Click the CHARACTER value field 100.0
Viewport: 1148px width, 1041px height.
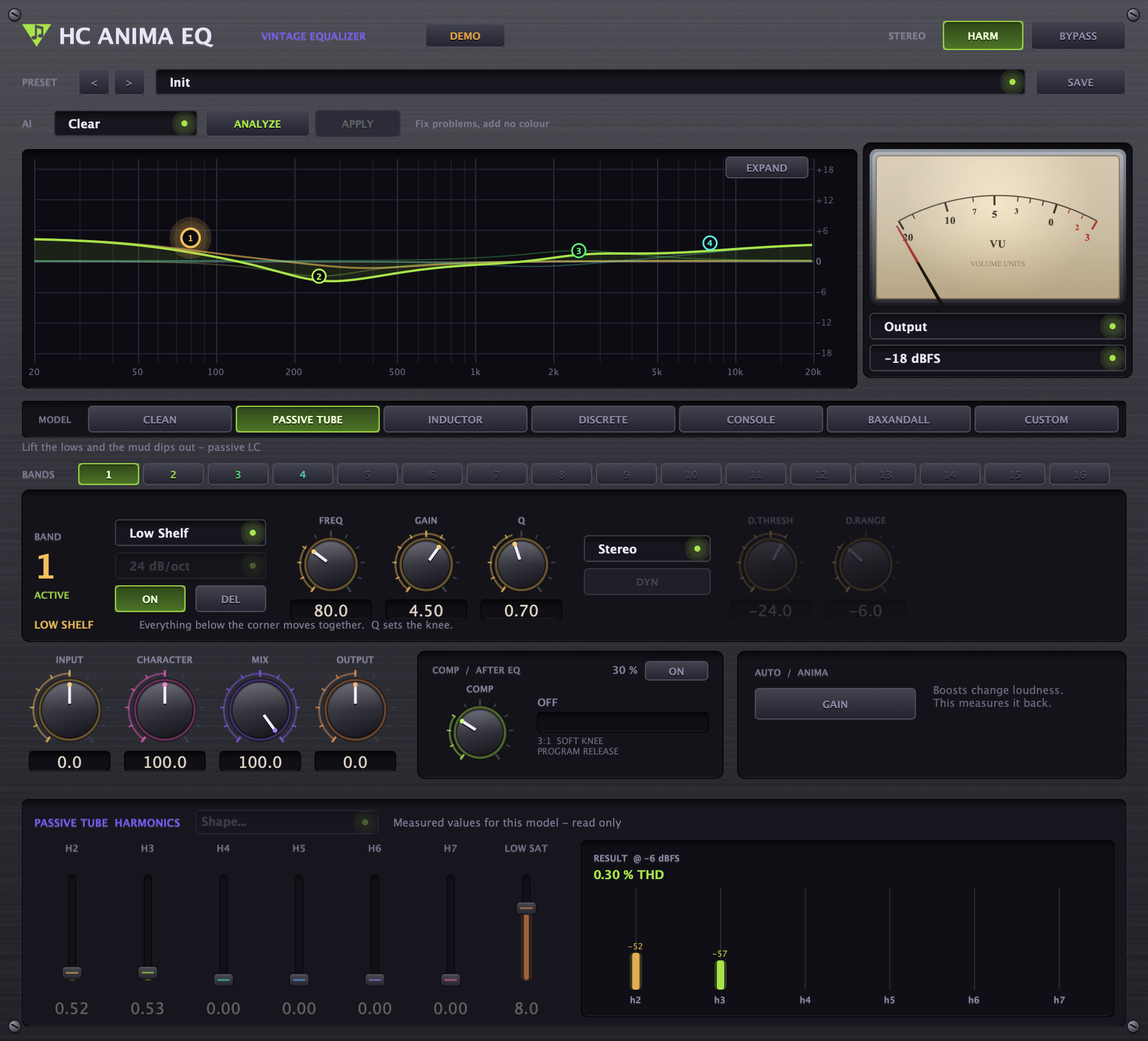click(x=165, y=761)
